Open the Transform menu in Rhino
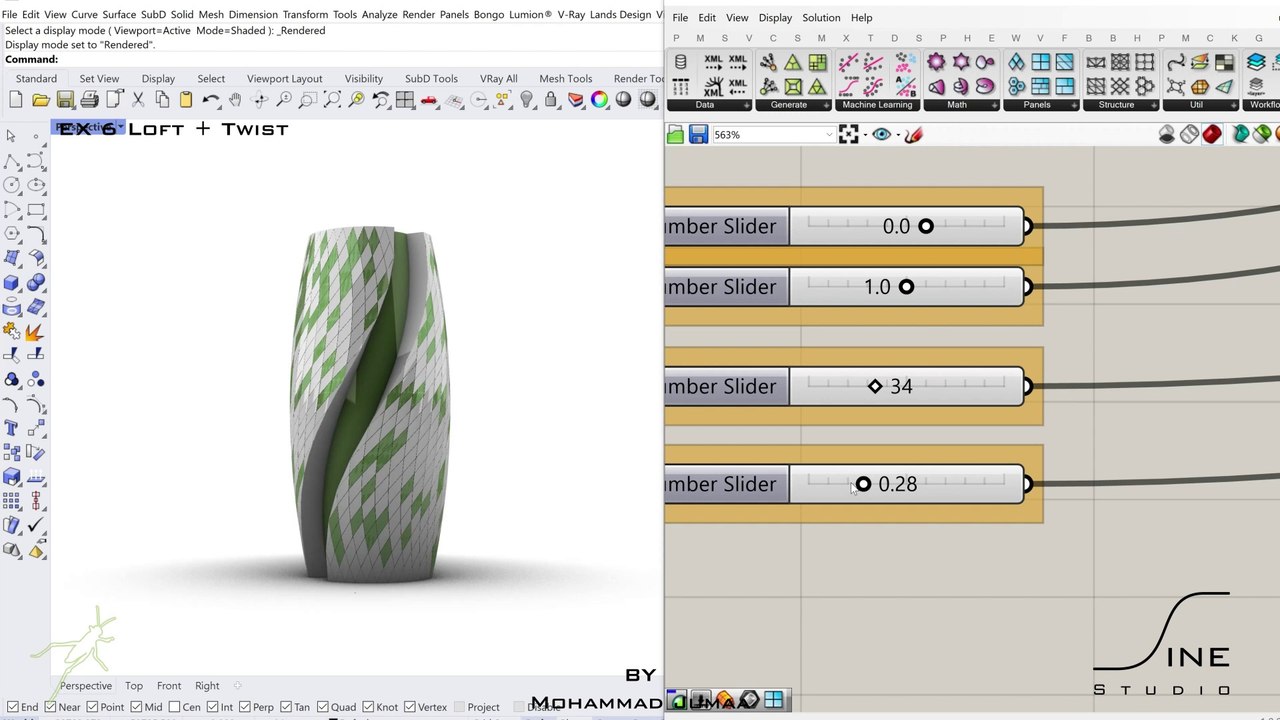Viewport: 1280px width, 720px height. click(x=305, y=15)
